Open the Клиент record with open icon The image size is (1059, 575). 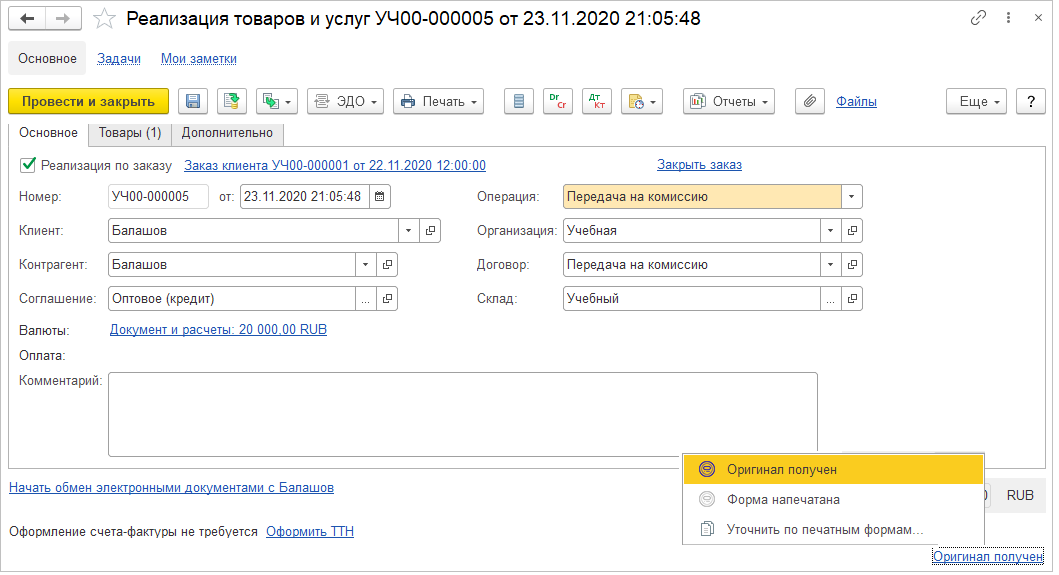pyautogui.click(x=430, y=231)
